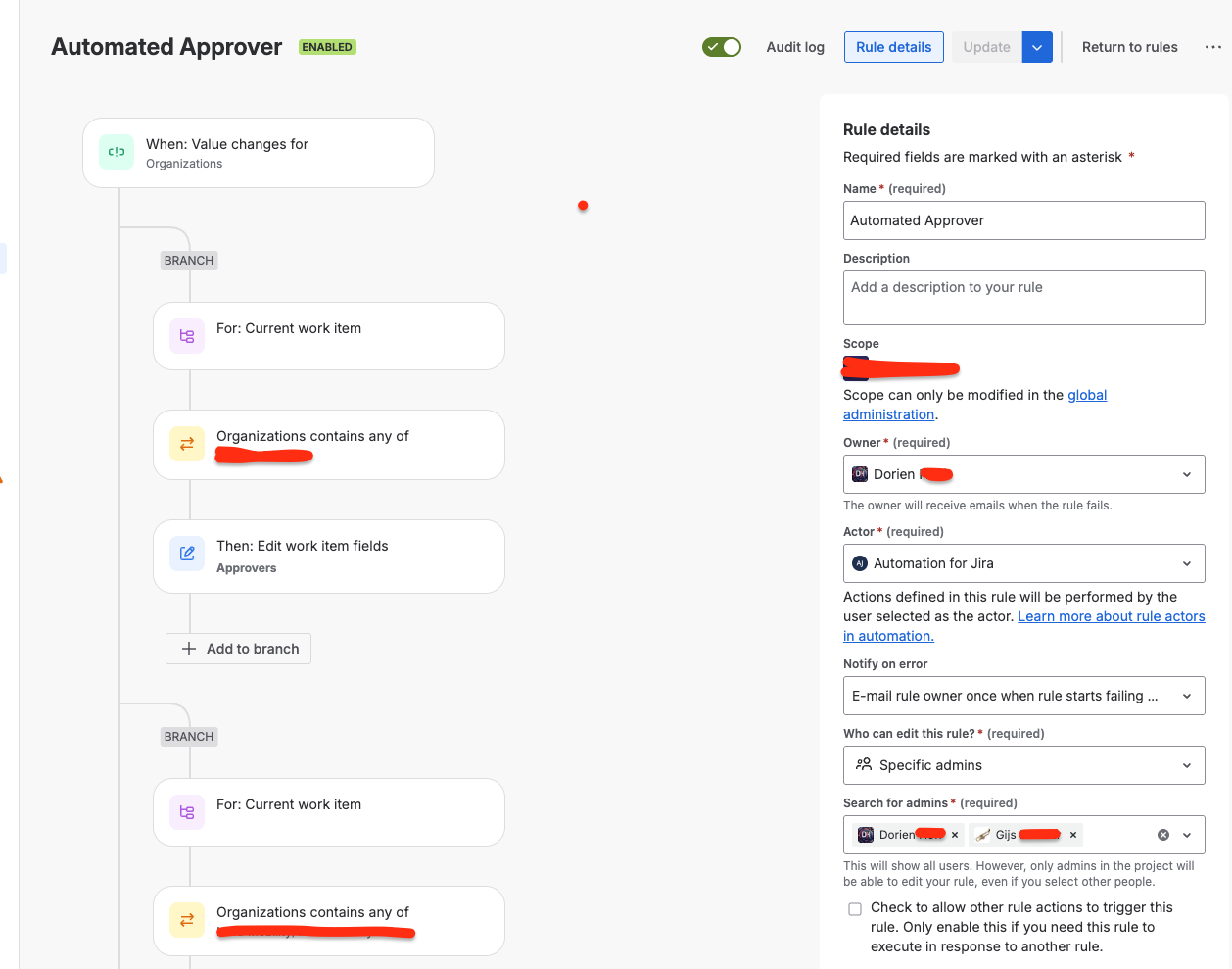Viewport: 1232px width, 969px height.
Task: Open the Edit work item fields pencil icon
Action: pos(187,554)
